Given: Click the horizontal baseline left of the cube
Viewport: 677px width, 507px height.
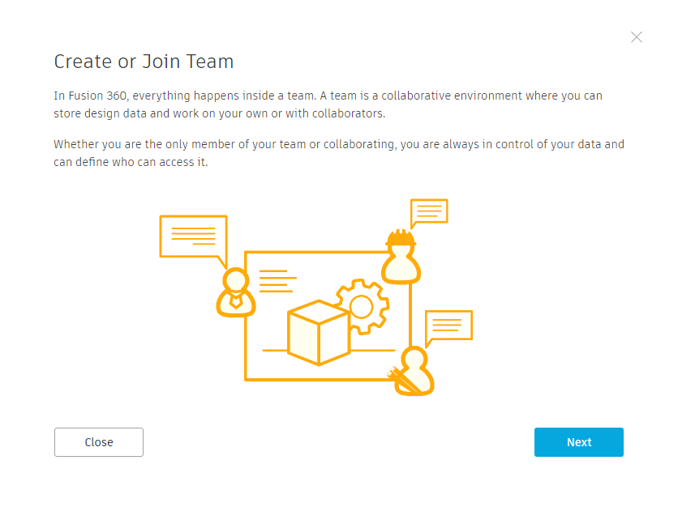Looking at the screenshot, I should (x=275, y=350).
